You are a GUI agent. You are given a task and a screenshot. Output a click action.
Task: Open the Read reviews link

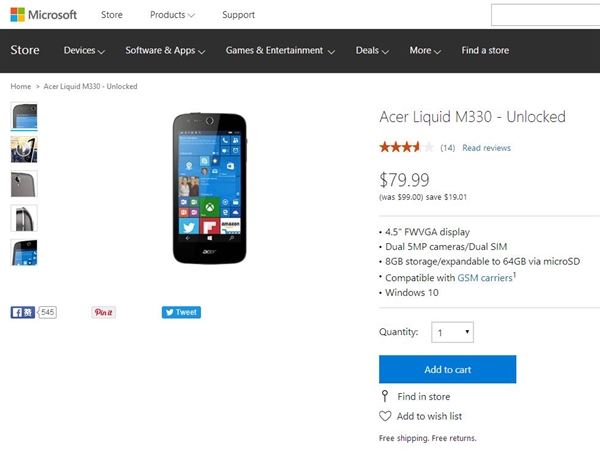[x=486, y=148]
